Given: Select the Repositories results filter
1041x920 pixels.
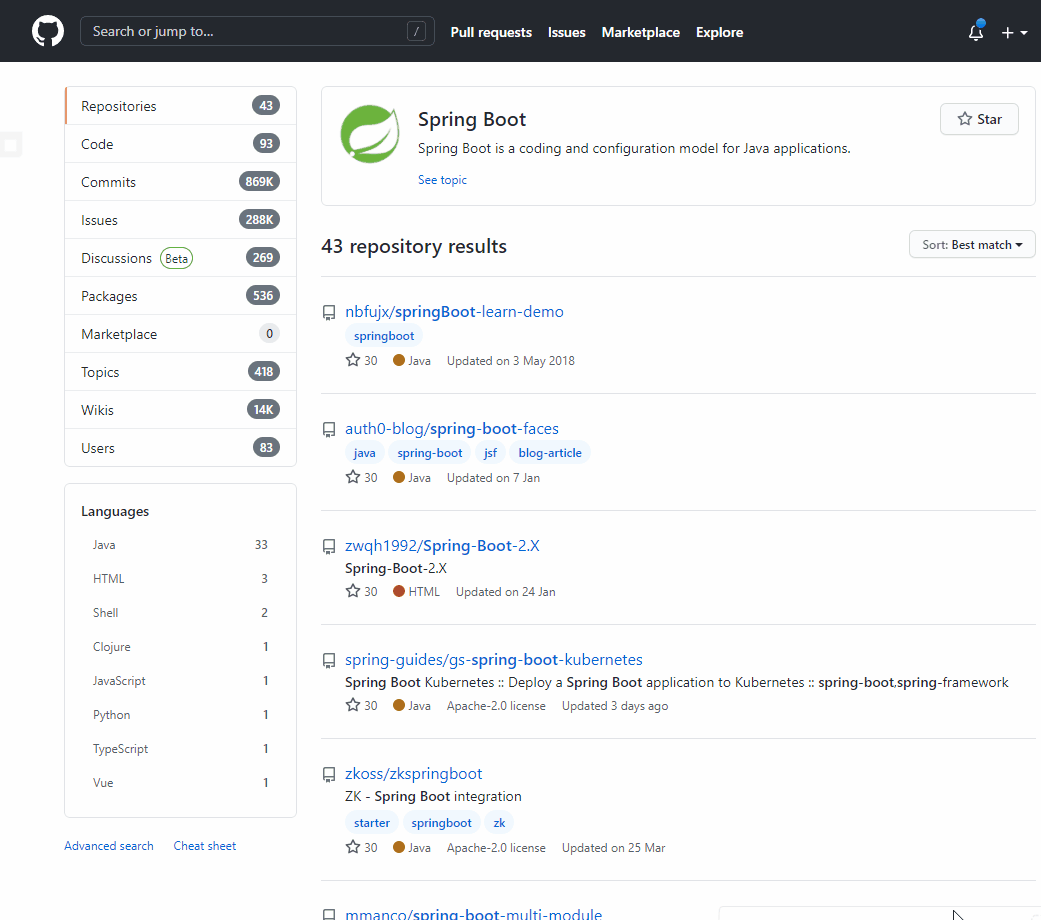Looking at the screenshot, I should click(181, 106).
